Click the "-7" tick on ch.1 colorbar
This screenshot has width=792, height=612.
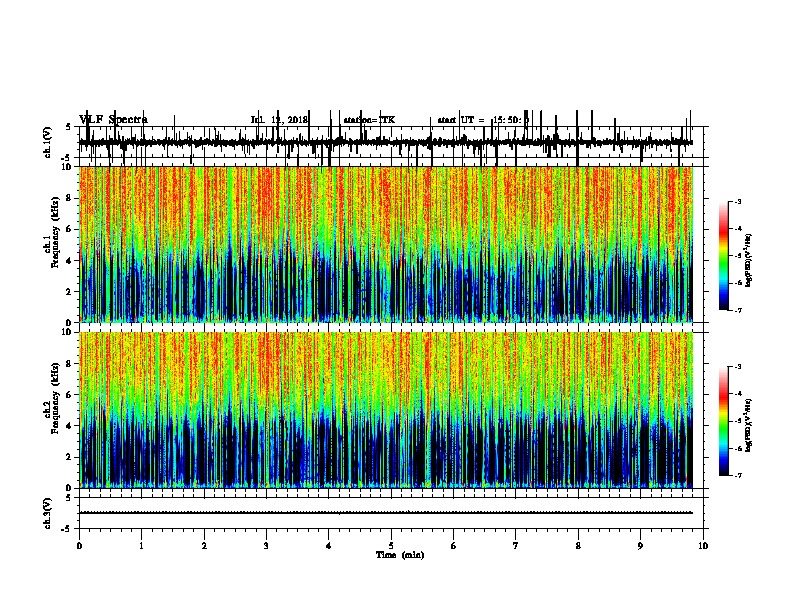pyautogui.click(x=738, y=310)
